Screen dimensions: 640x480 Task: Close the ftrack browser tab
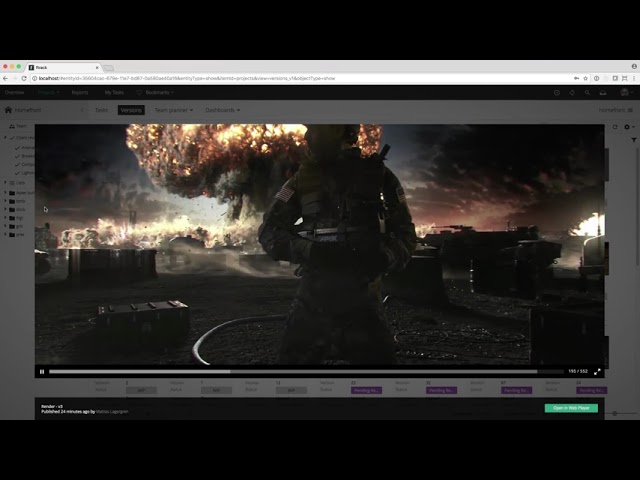point(97,67)
